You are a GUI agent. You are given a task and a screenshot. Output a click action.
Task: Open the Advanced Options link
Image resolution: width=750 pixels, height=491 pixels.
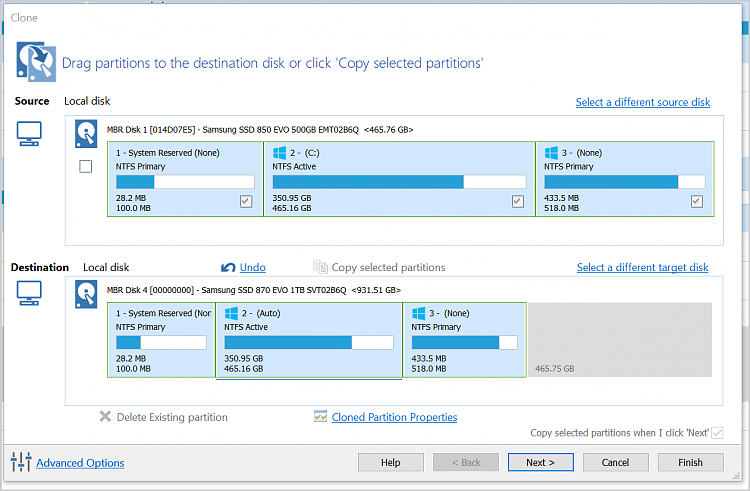pyautogui.click(x=80, y=463)
